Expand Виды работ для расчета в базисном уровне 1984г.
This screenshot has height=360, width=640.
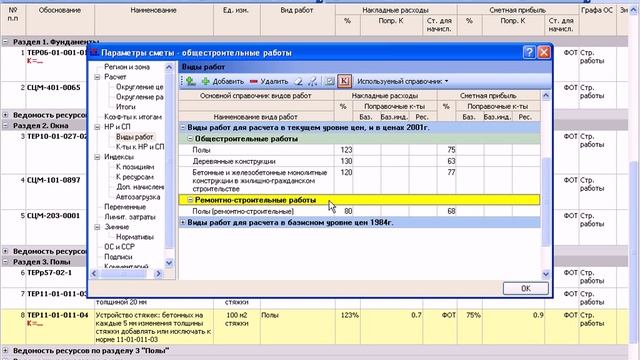pos(183,222)
